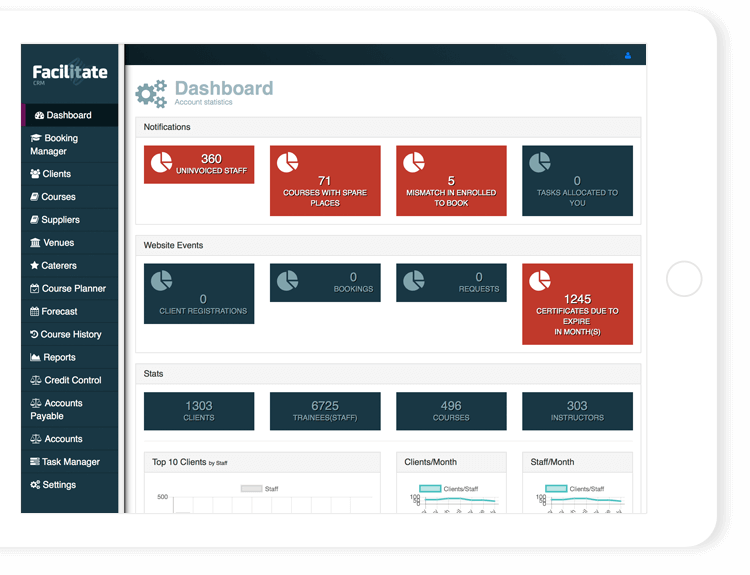This screenshot has height=575, width=750.
Task: Click the Facilitate CRM logo
Action: (x=69, y=74)
